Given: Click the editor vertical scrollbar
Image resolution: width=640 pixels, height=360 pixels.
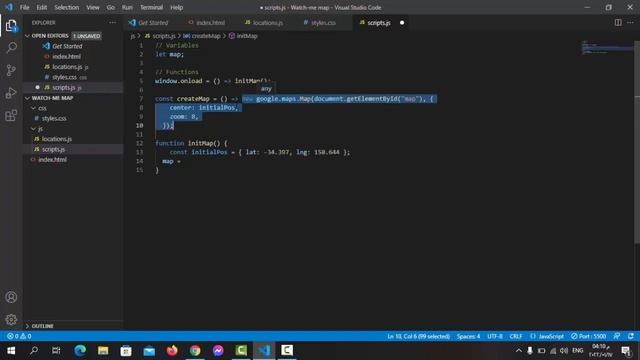Looking at the screenshot, I should tap(637, 143).
